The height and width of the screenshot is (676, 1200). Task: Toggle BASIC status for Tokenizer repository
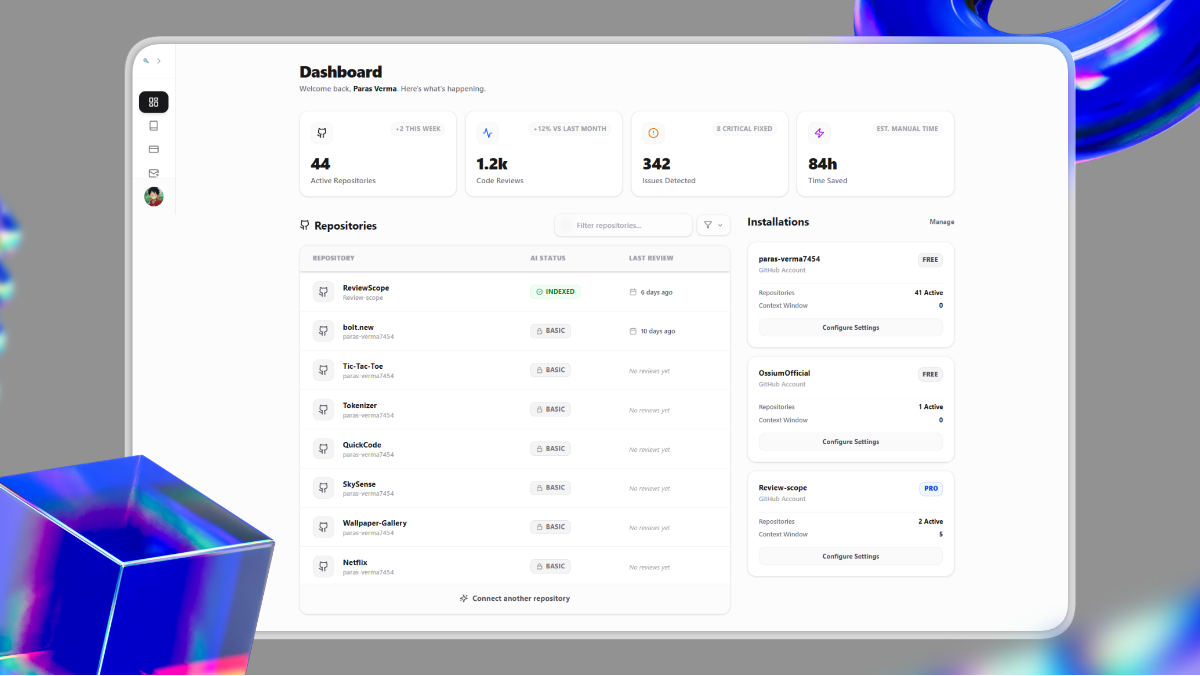pos(550,408)
